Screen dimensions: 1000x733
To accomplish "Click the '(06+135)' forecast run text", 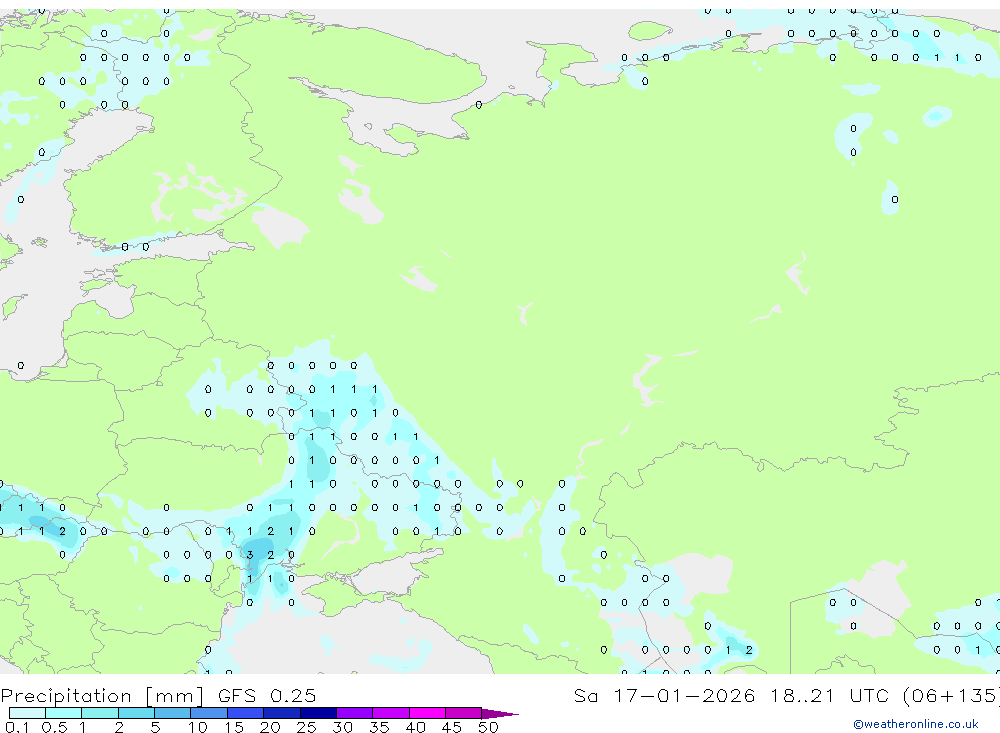I will click(952, 695).
